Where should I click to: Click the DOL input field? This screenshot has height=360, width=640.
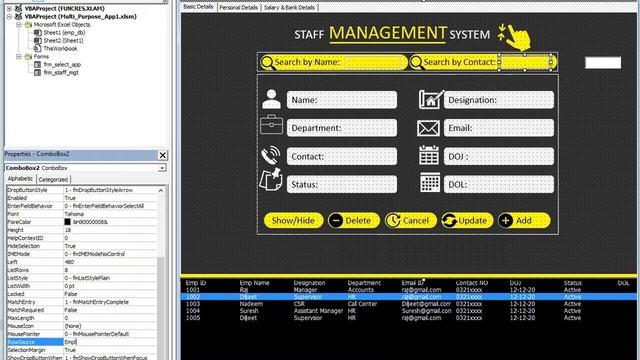coord(499,184)
